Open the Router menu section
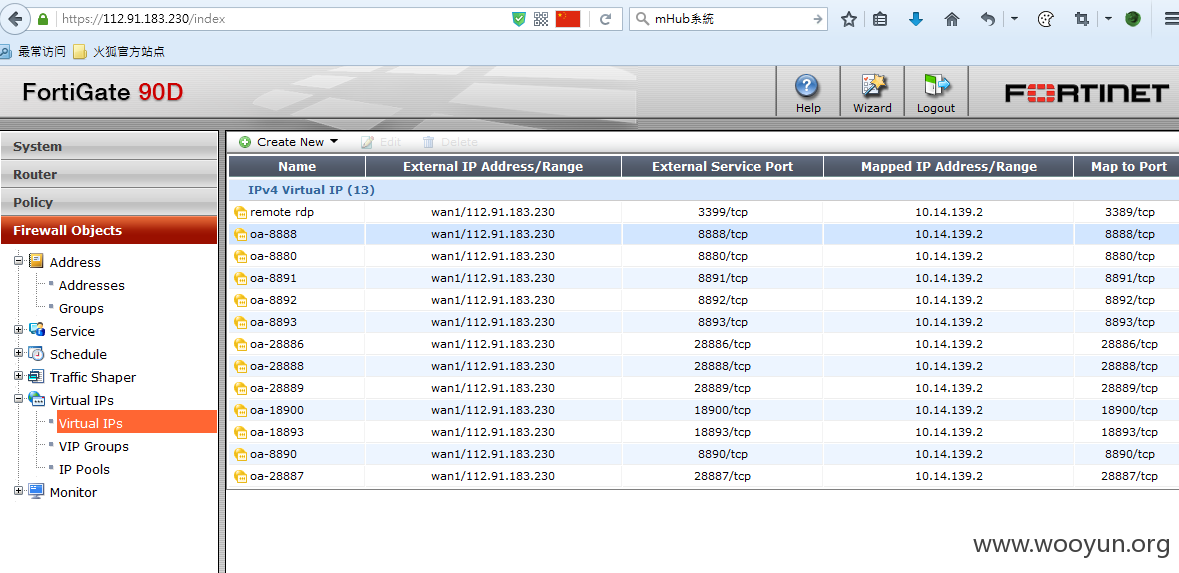Image resolution: width=1179 pixels, height=573 pixels. (x=109, y=174)
